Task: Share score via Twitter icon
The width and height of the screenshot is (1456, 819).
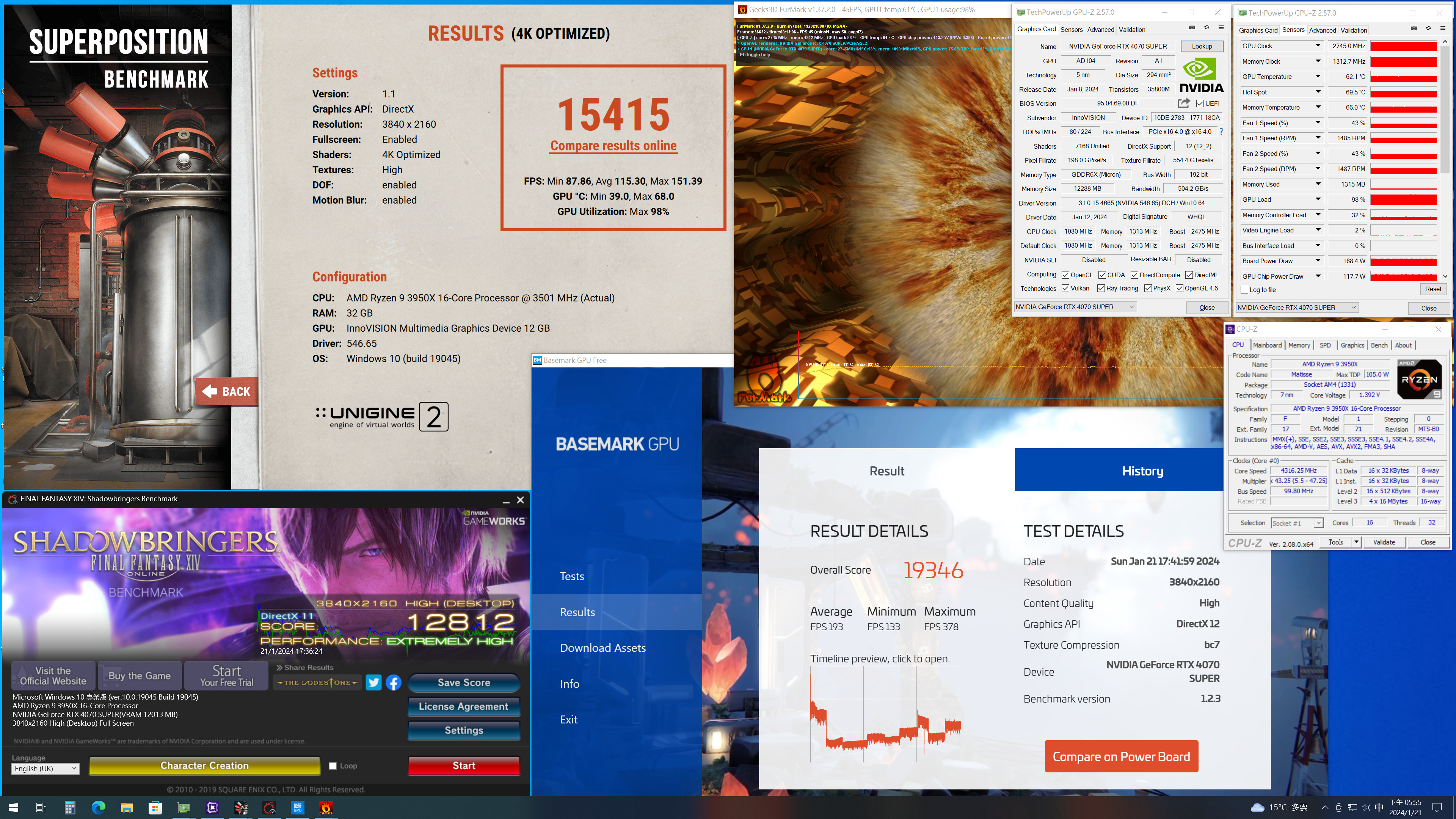Action: [x=373, y=682]
